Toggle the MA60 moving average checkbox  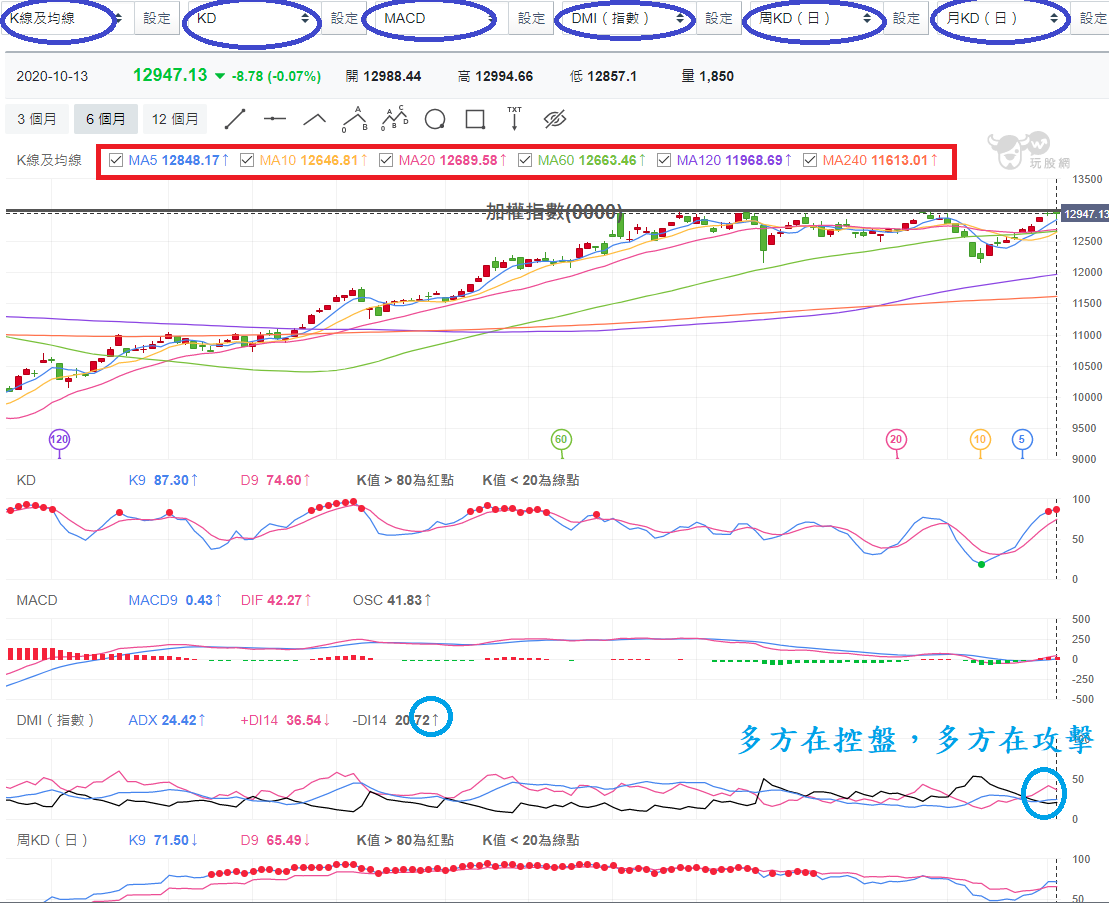(525, 161)
